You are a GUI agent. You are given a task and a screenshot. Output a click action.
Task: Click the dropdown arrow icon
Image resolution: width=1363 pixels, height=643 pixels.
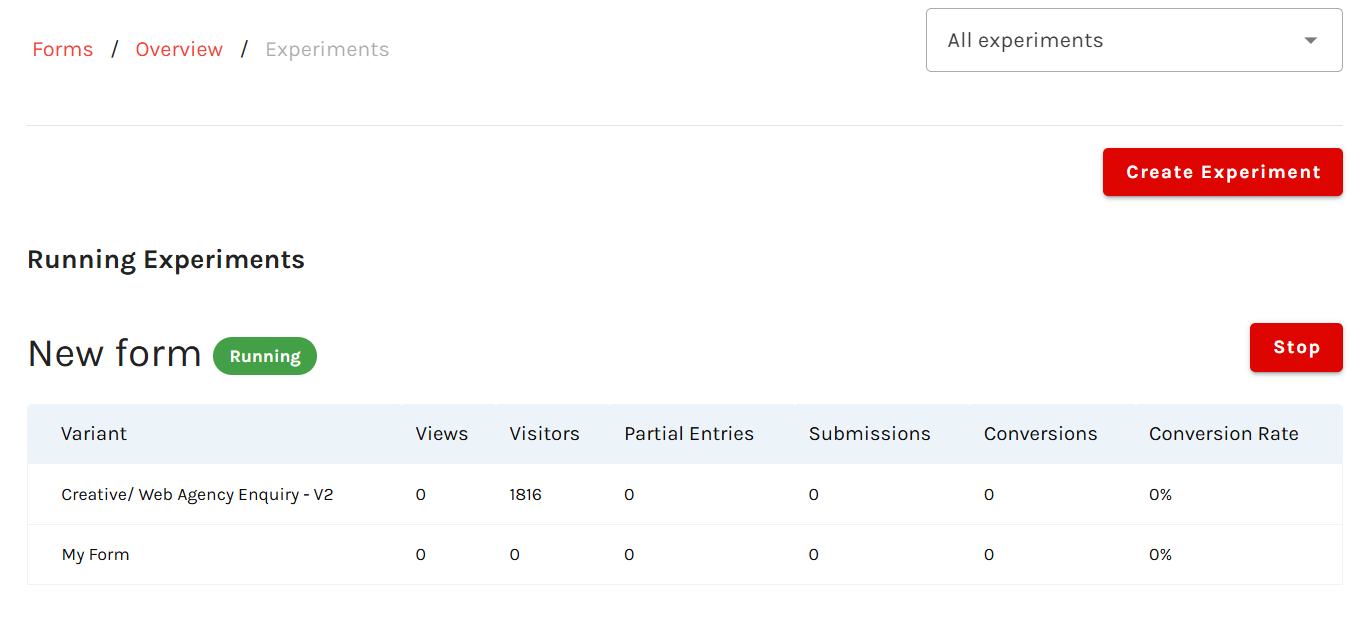1310,41
